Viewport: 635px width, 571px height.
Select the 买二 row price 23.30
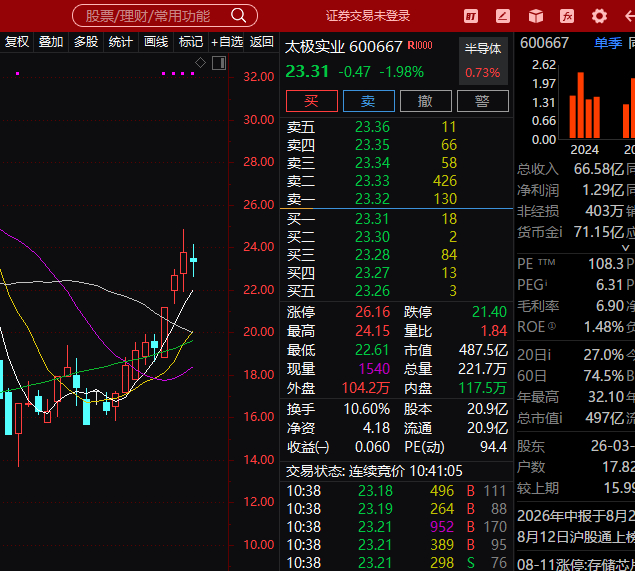tap(372, 237)
